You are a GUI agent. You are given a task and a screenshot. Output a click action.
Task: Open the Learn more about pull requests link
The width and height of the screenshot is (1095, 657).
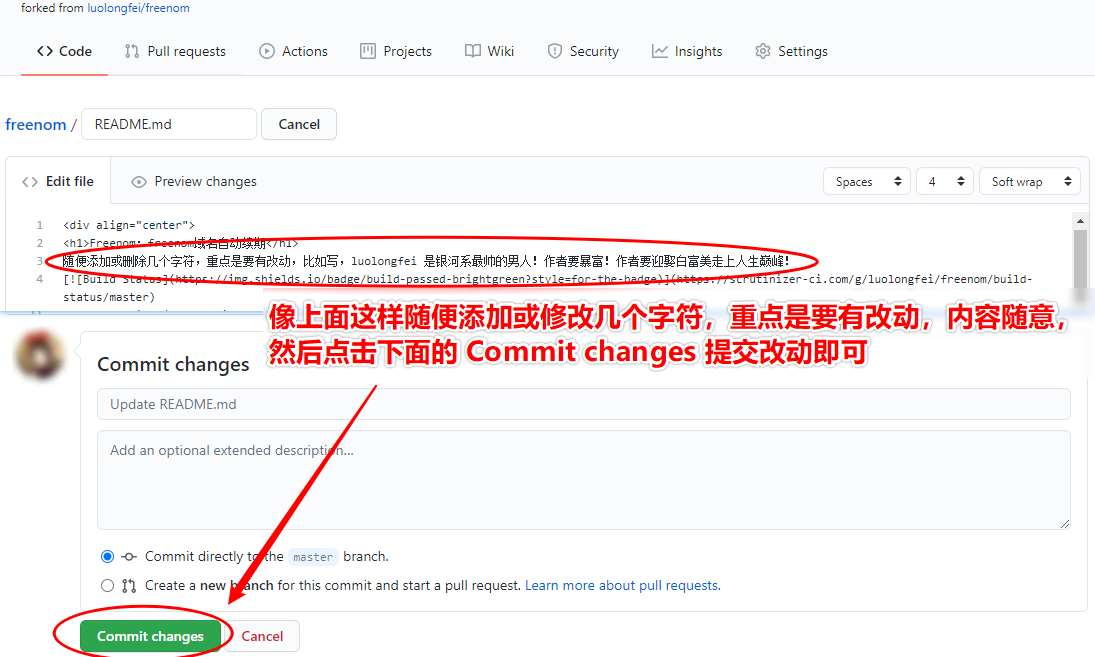[x=620, y=585]
